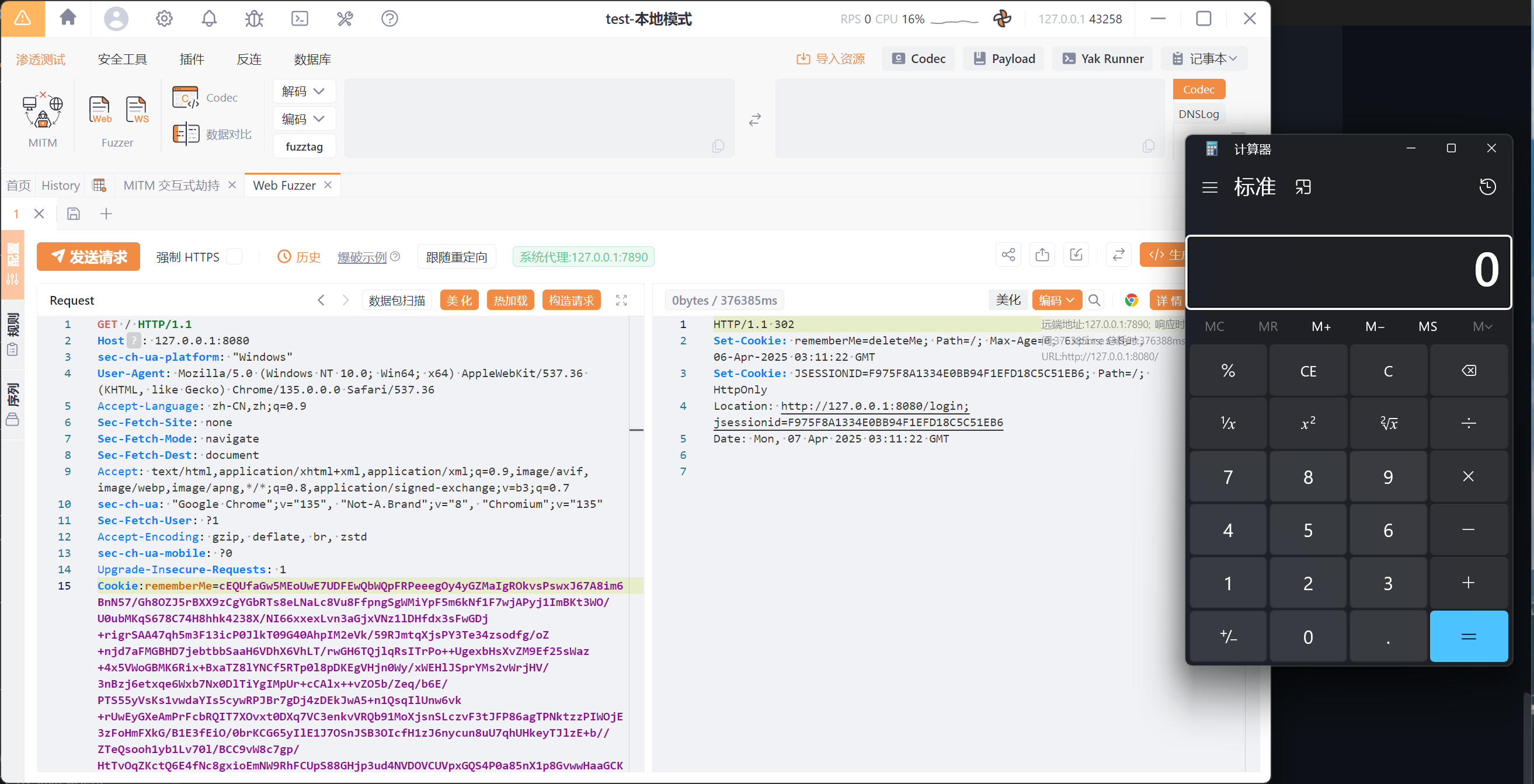
Task: Click the fullscreen expand icon in Request panel
Action: tap(621, 300)
